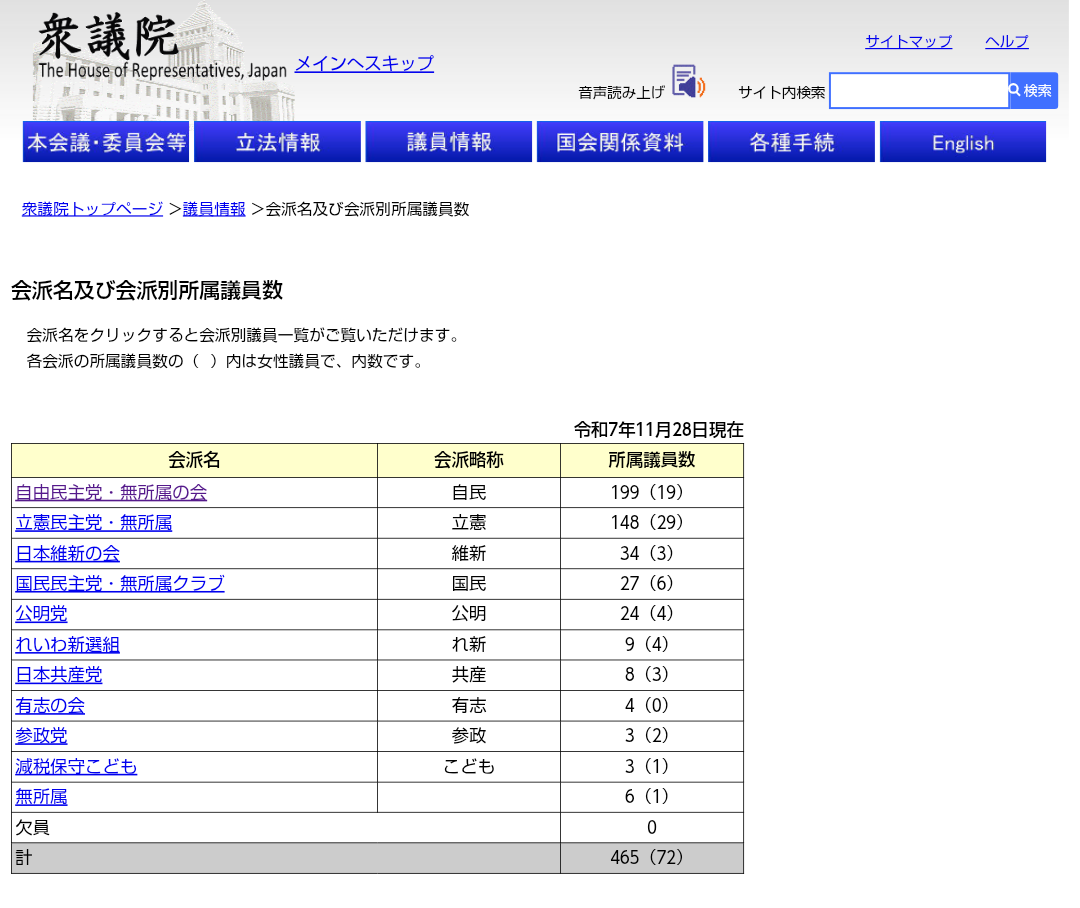Open 自由民主党・無所属の会 member list
Viewport: 1080px width, 908px height.
pos(111,493)
